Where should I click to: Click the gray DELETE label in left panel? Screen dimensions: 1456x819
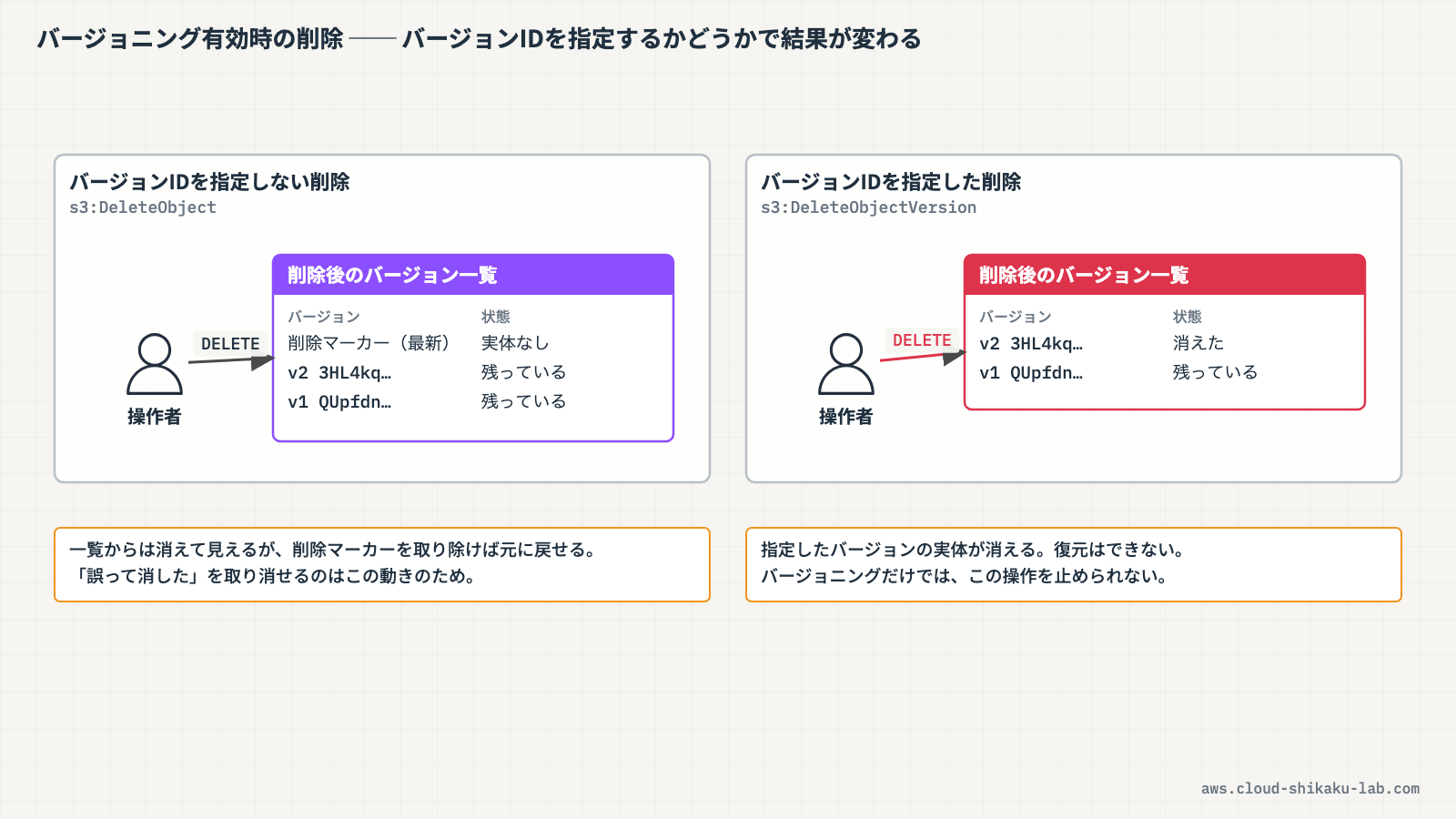(x=230, y=344)
